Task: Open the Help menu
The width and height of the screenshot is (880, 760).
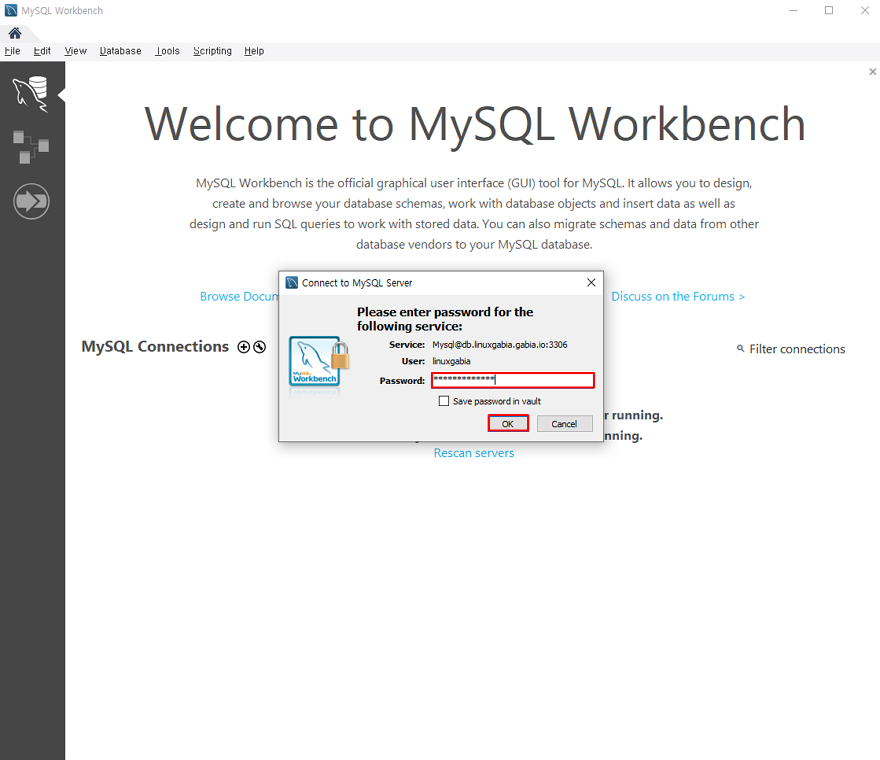Action: 254,51
